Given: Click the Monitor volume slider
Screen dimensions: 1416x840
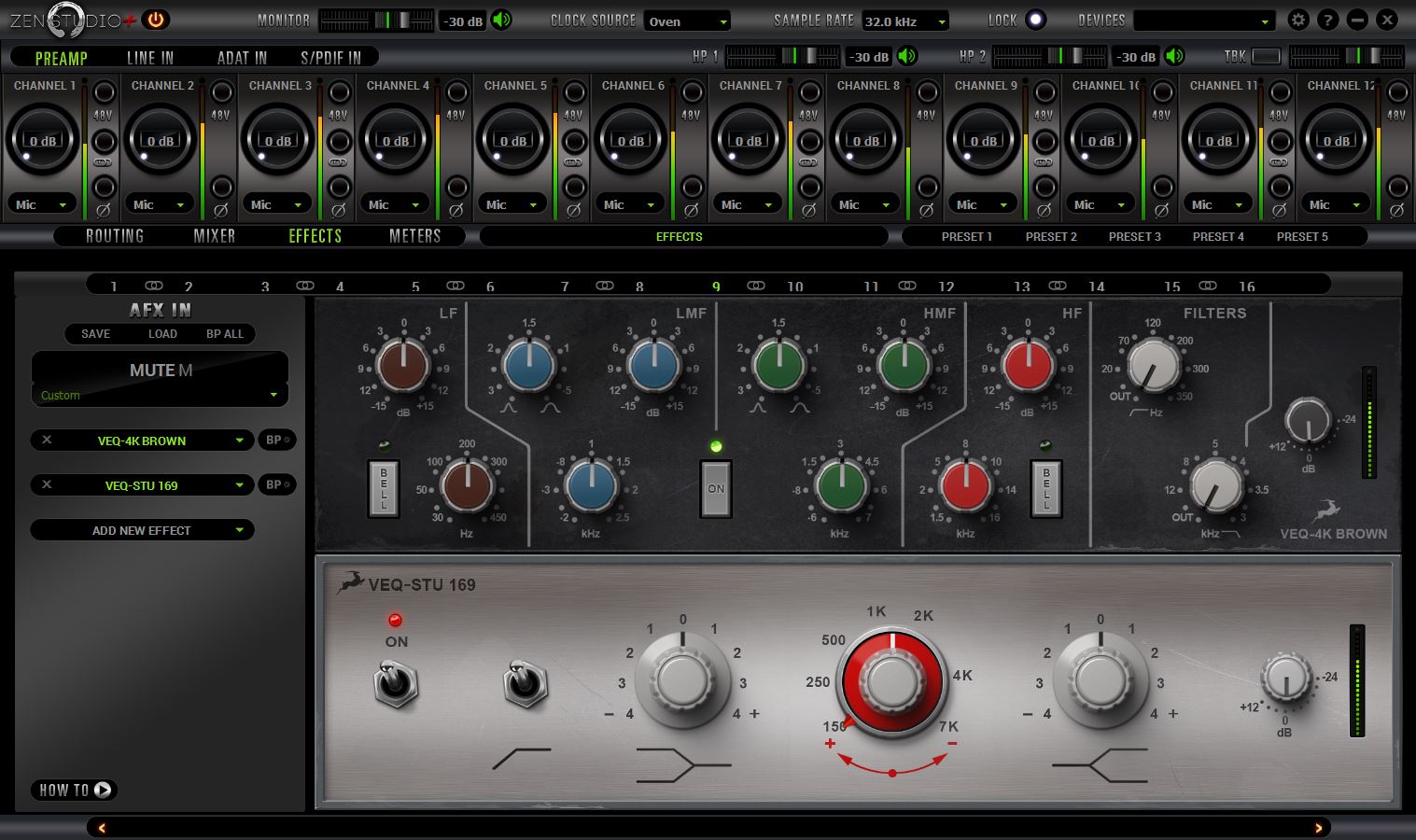Looking at the screenshot, I should tap(376, 20).
